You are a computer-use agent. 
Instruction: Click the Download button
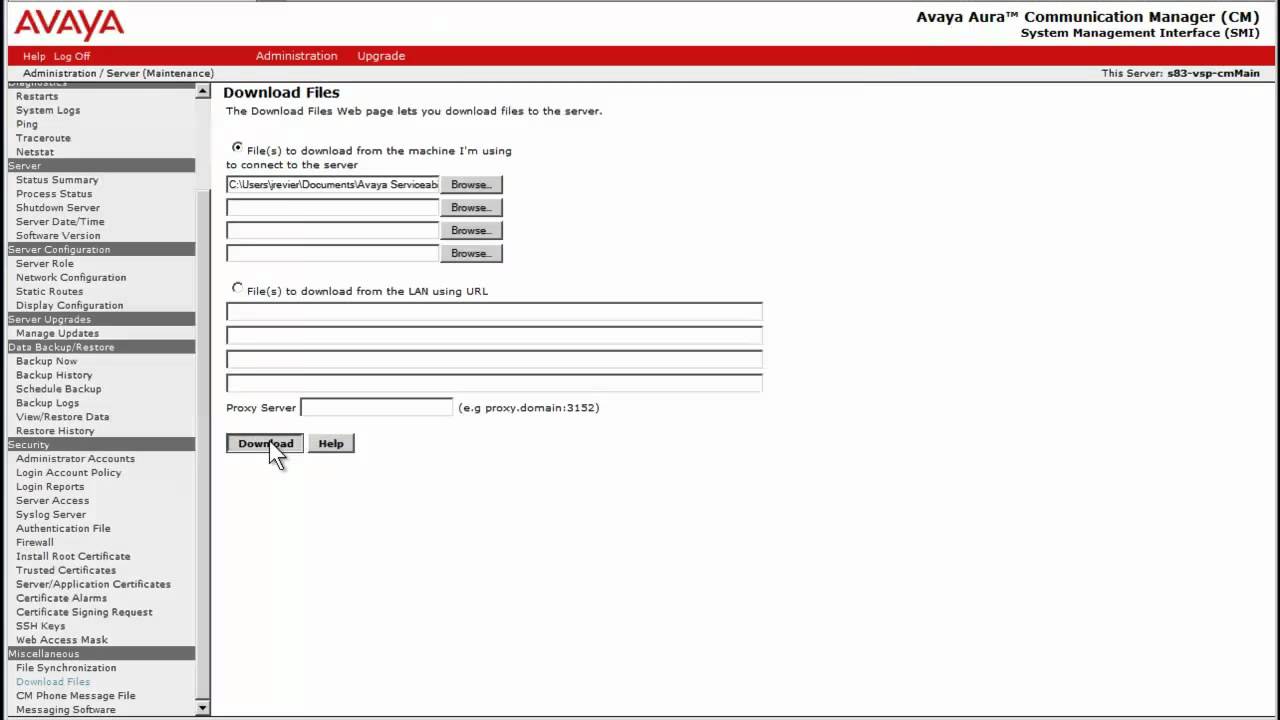pos(265,443)
